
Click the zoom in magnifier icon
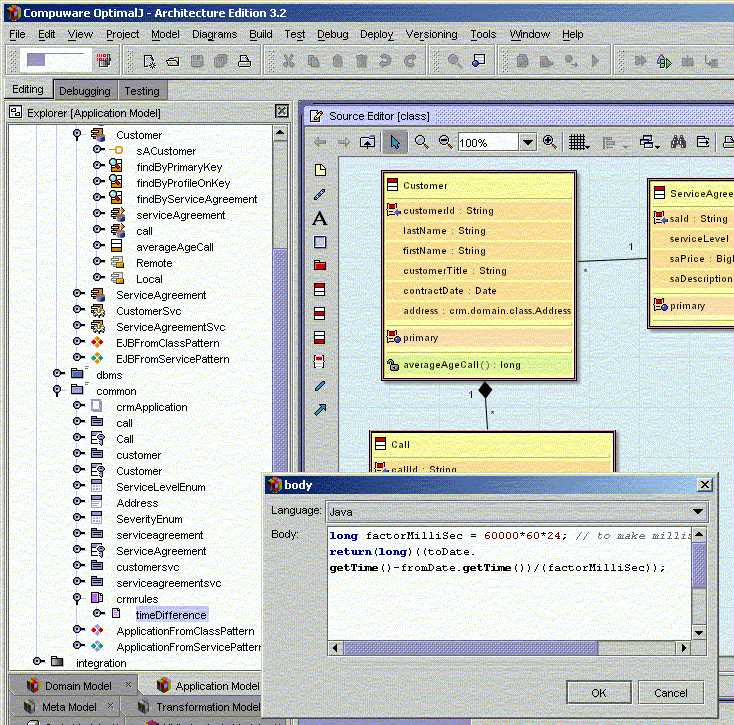pyautogui.click(x=550, y=142)
